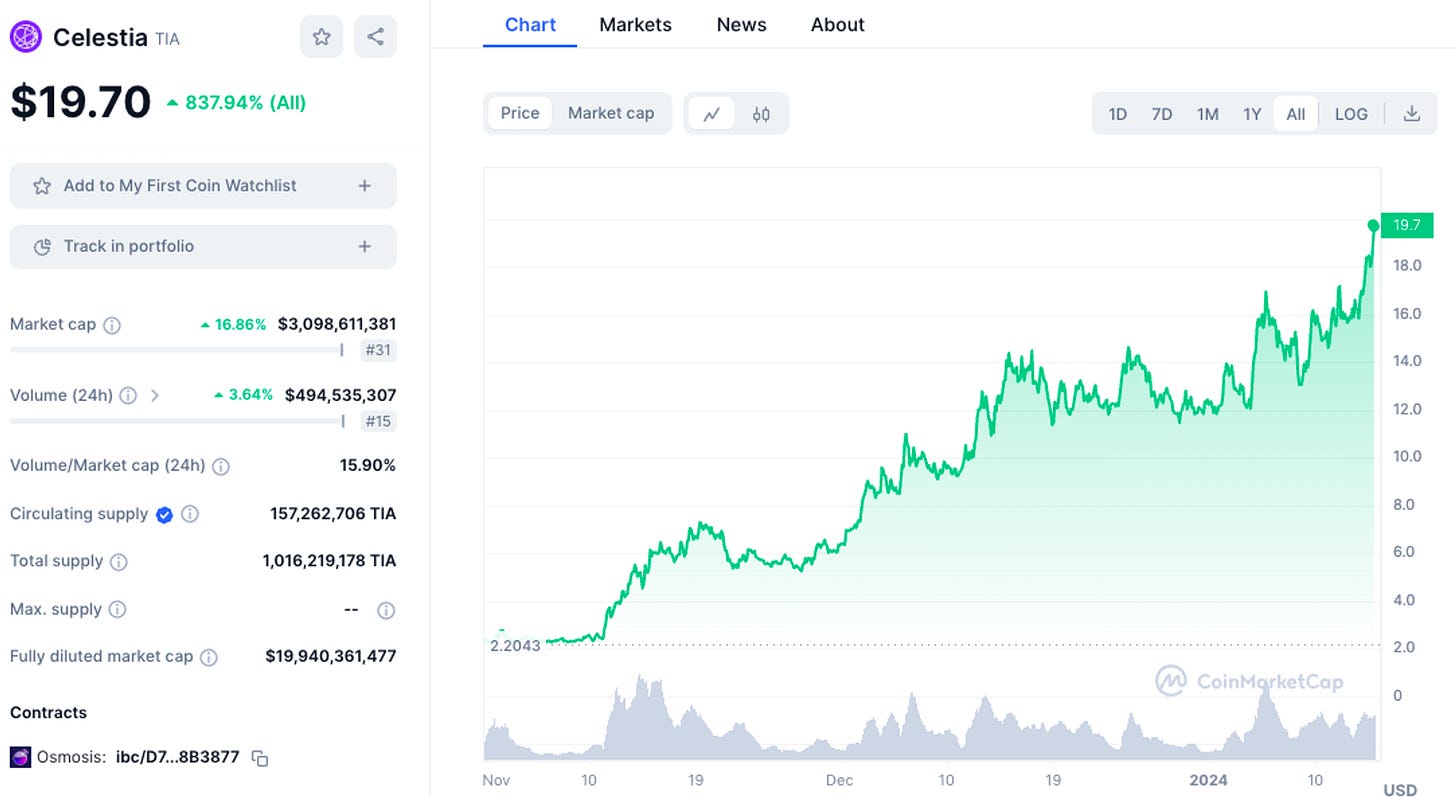Click the $19.70 price value

[x=80, y=102]
